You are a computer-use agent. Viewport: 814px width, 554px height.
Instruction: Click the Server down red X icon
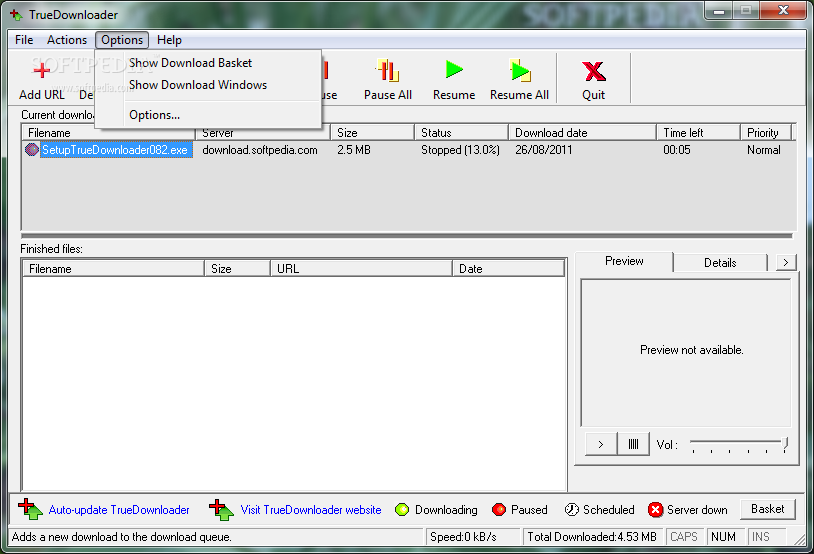tap(655, 510)
